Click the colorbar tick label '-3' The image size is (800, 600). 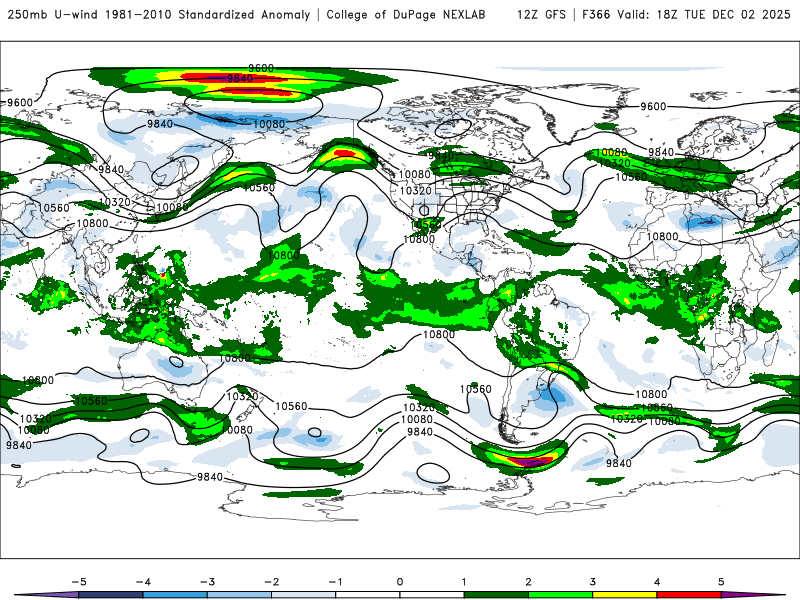(207, 582)
